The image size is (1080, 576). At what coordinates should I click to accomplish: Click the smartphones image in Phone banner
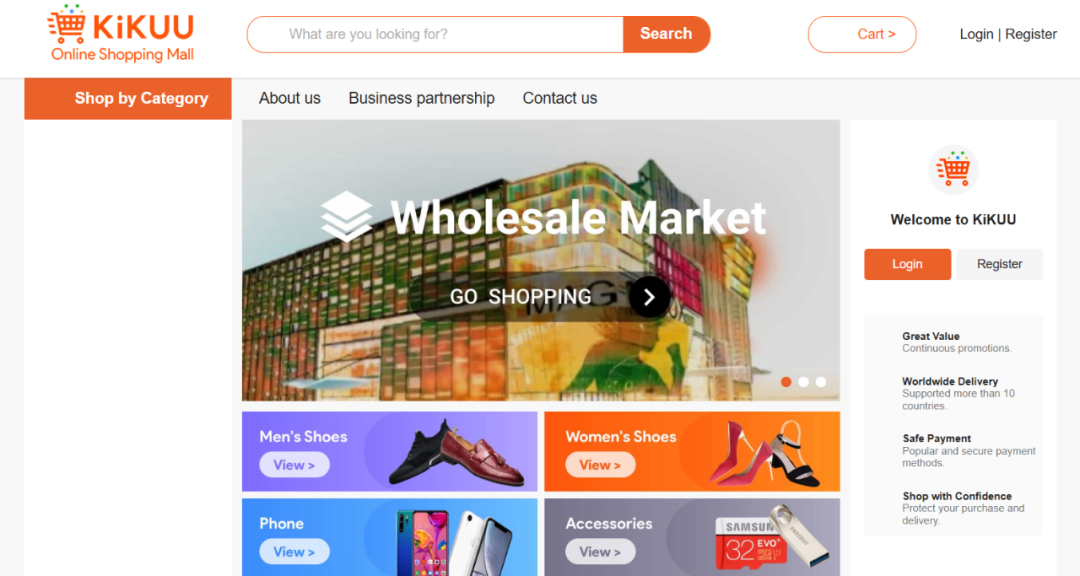454,543
